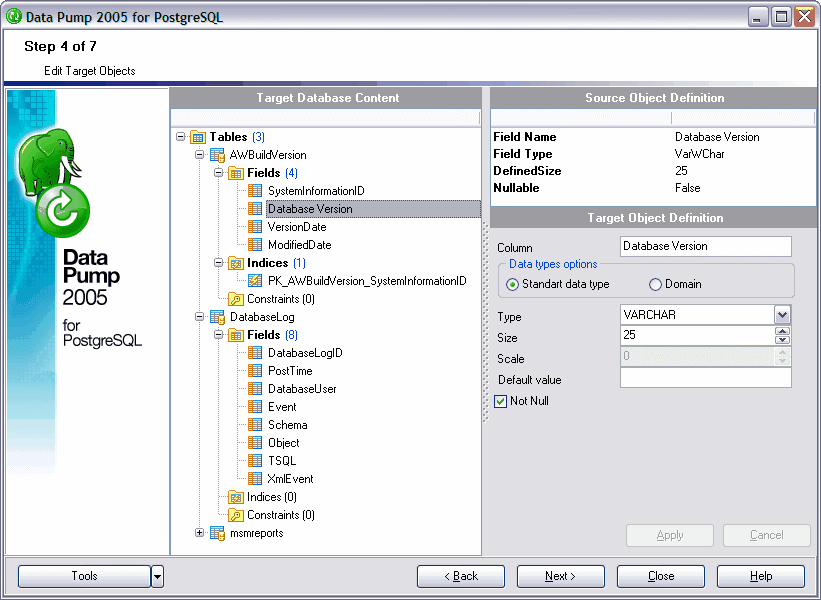Click the Apply button

pyautogui.click(x=670, y=535)
